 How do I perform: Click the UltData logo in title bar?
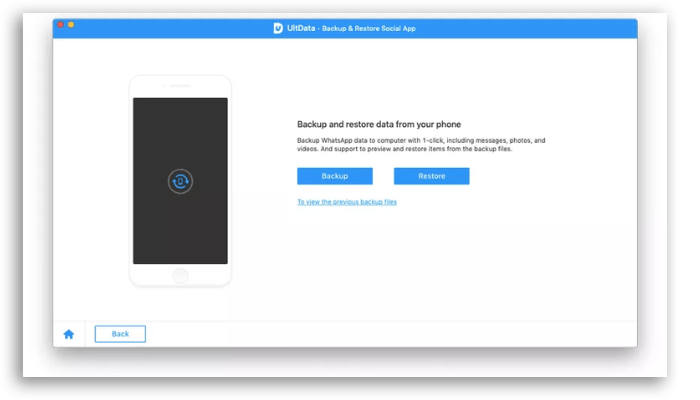click(x=278, y=28)
